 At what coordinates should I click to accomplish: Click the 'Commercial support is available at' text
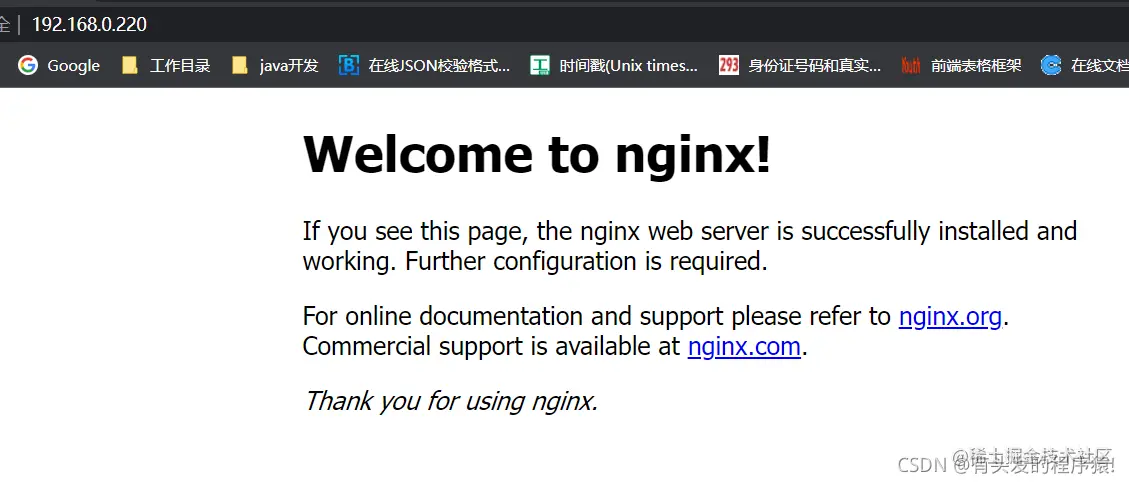point(492,347)
